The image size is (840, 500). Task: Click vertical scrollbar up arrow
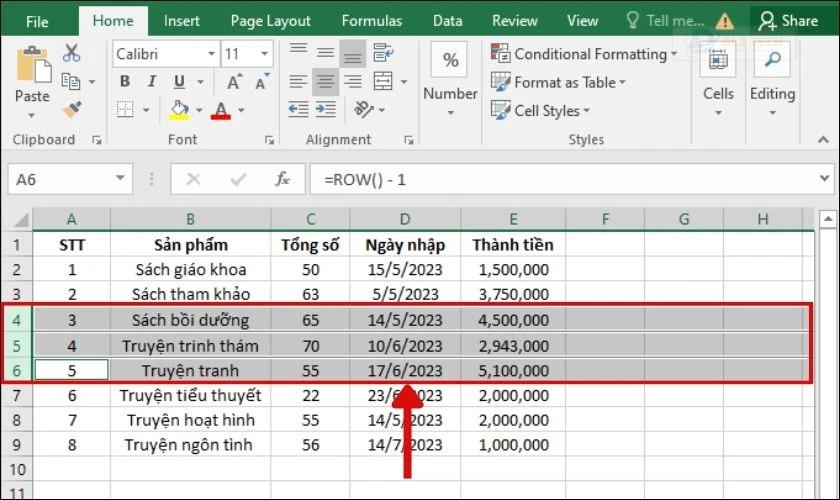tap(828, 219)
